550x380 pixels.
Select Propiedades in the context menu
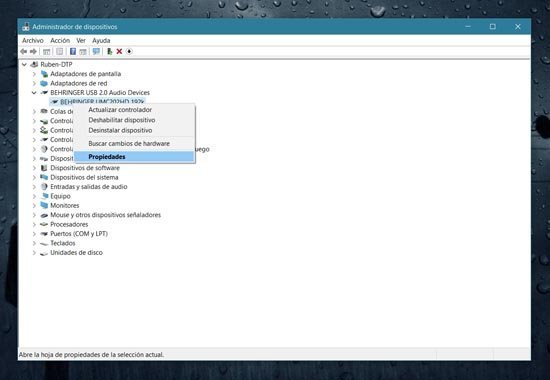tap(134, 157)
